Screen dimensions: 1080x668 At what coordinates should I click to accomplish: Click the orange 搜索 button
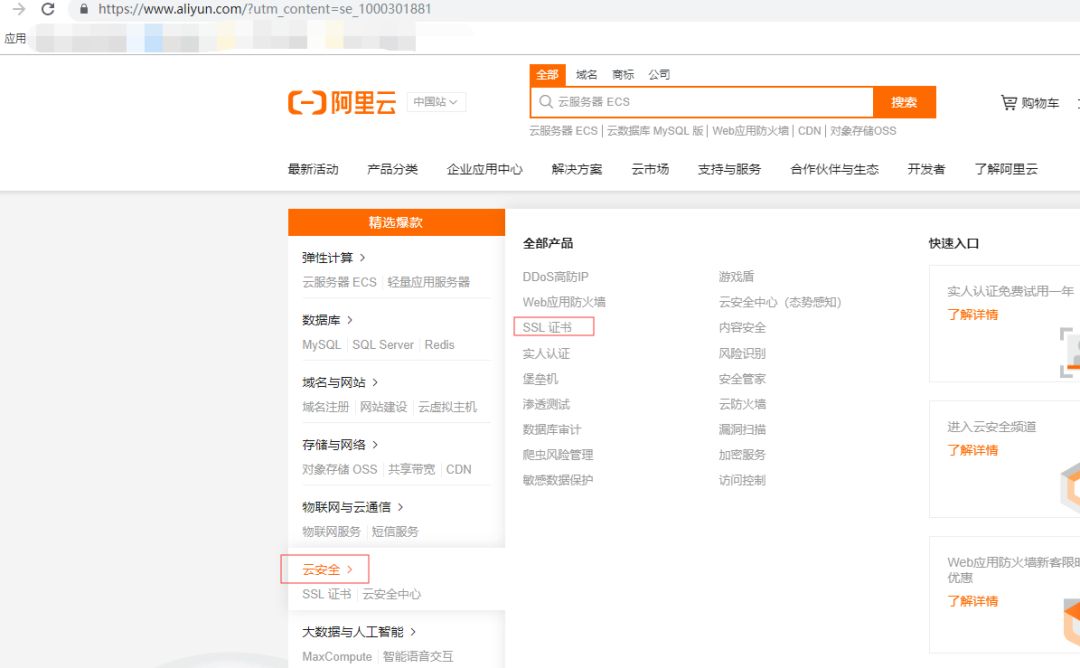pyautogui.click(x=904, y=102)
